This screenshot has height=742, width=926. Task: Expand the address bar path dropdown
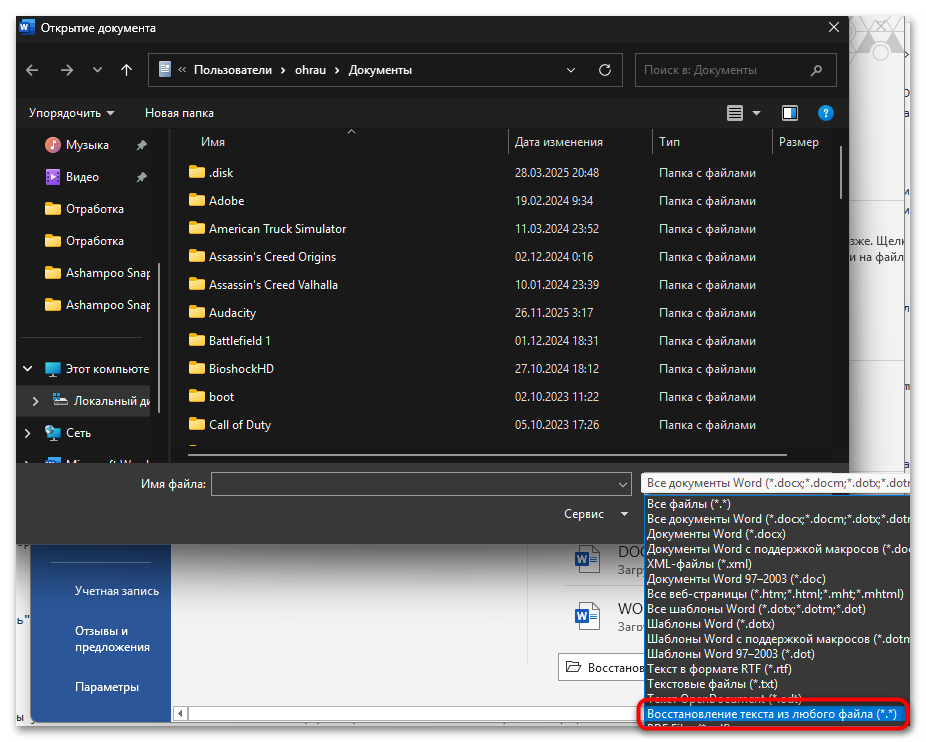pos(571,70)
